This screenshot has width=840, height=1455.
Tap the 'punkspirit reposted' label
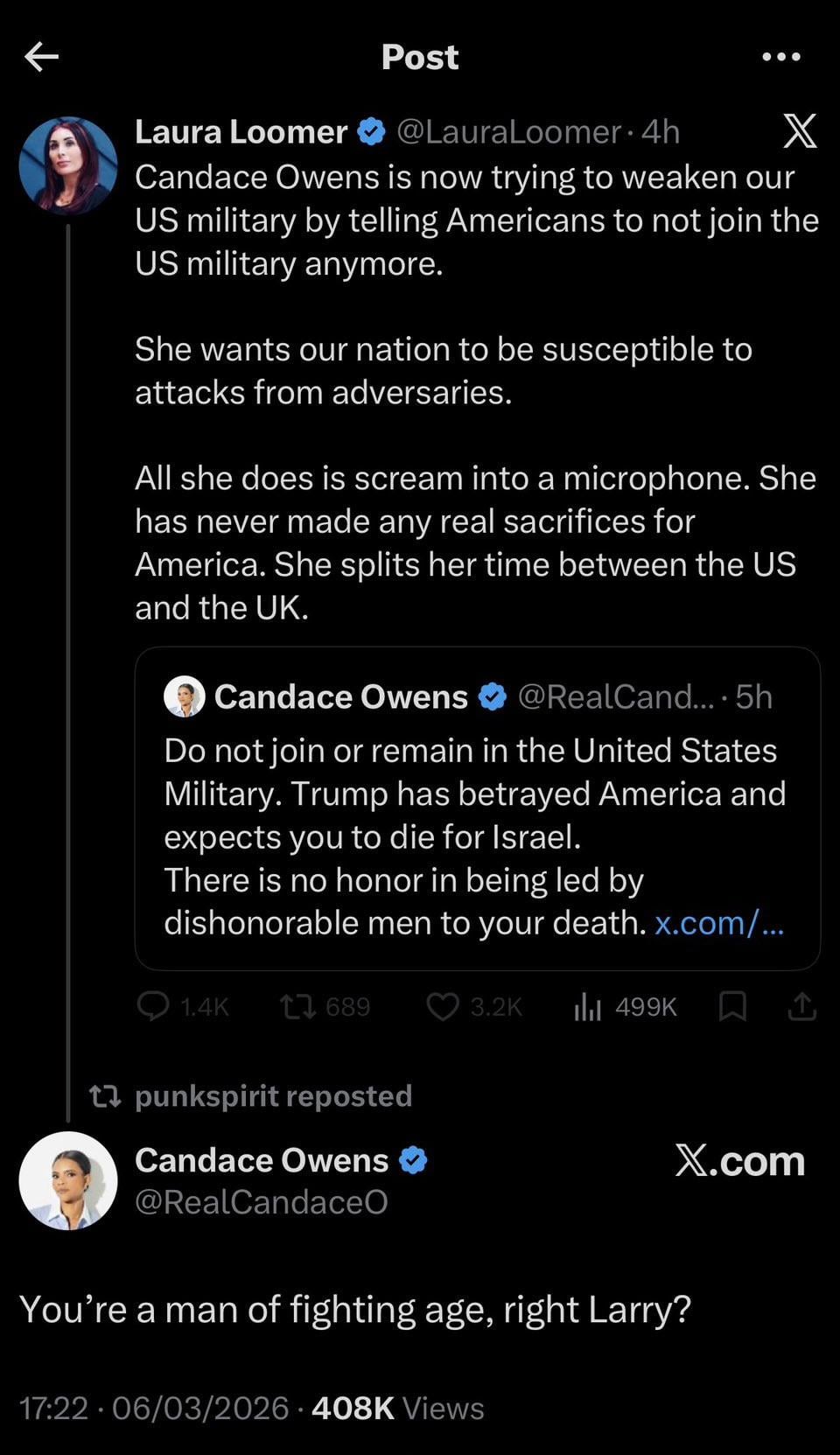click(273, 1096)
